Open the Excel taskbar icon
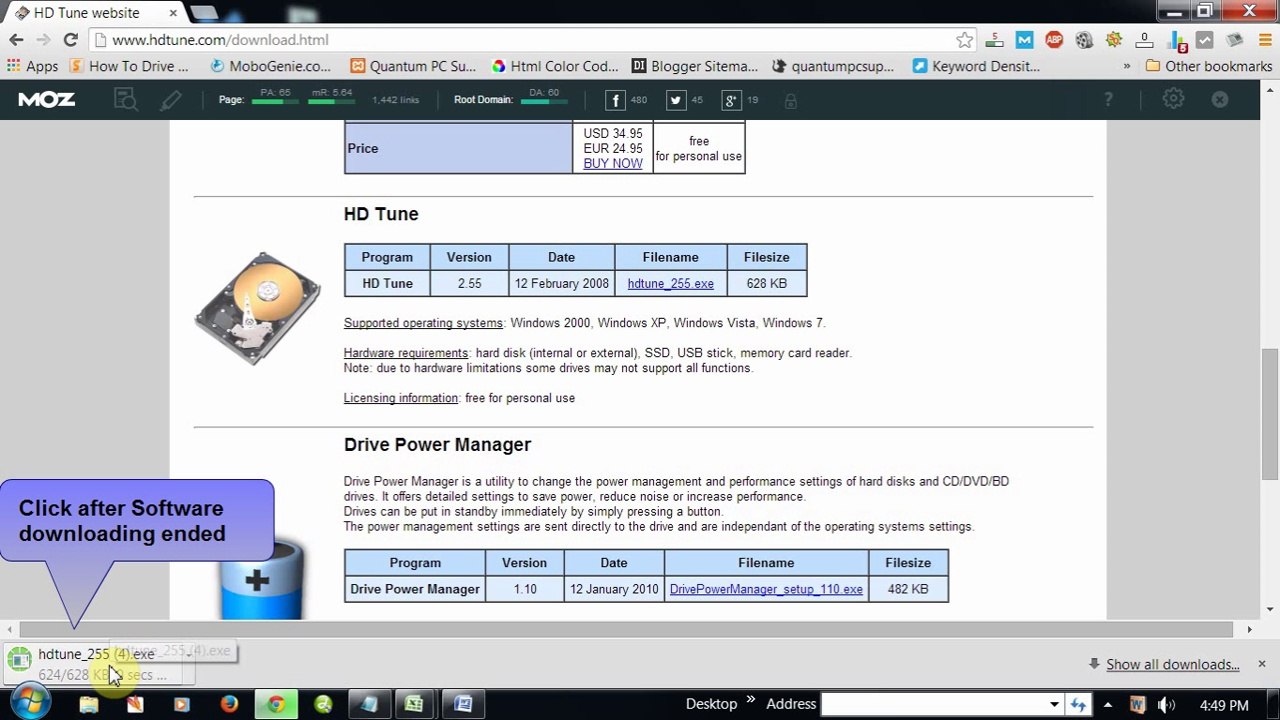The height and width of the screenshot is (720, 1280). coord(414,704)
